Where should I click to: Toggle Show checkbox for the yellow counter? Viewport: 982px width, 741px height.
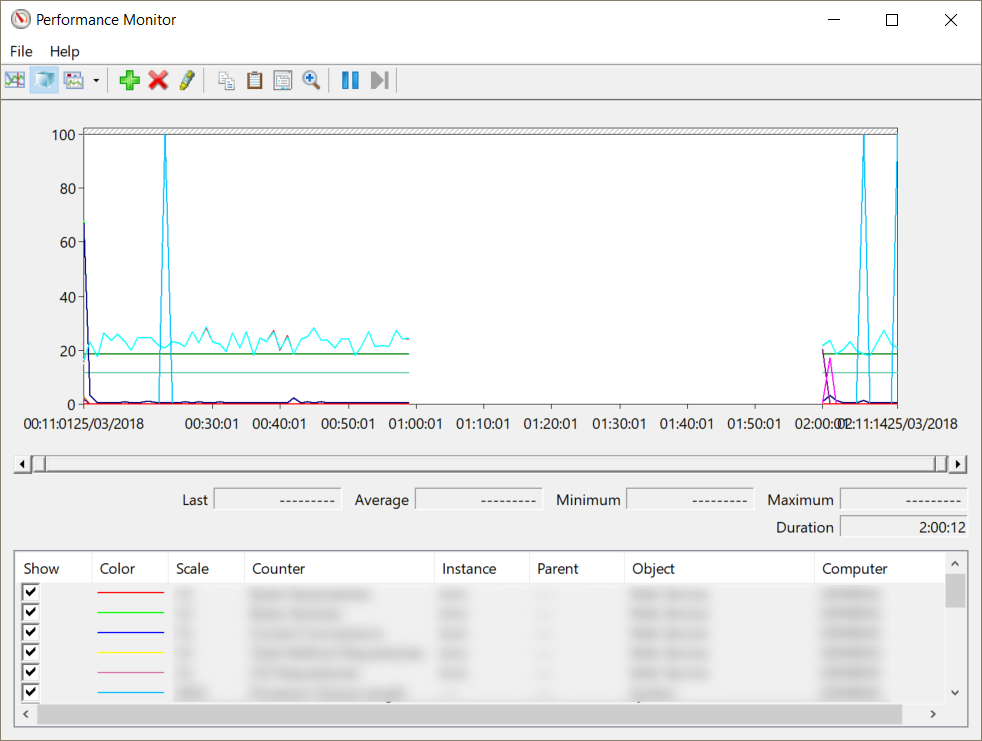[31, 652]
